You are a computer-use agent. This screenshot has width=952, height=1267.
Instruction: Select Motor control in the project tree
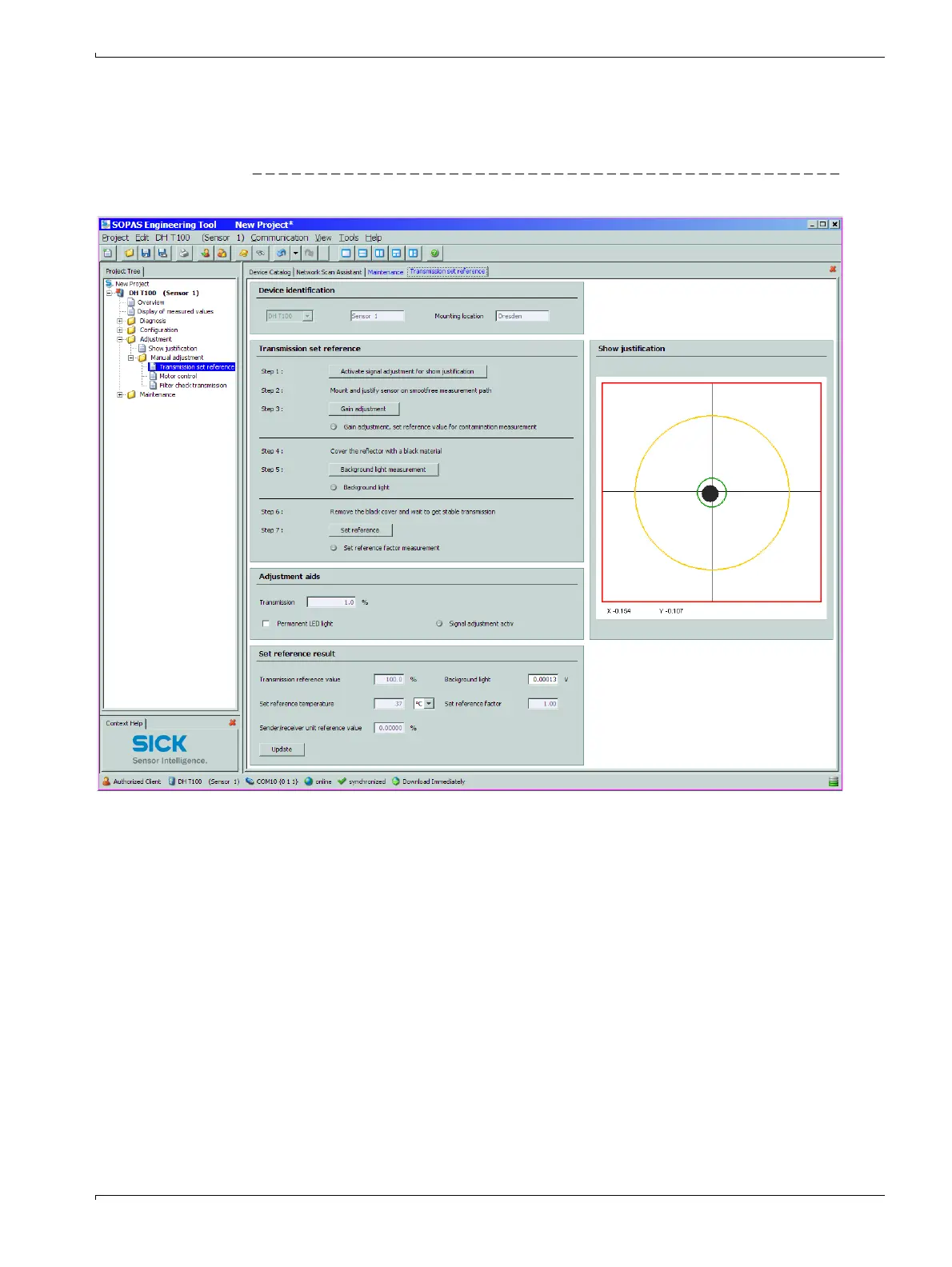point(178,376)
